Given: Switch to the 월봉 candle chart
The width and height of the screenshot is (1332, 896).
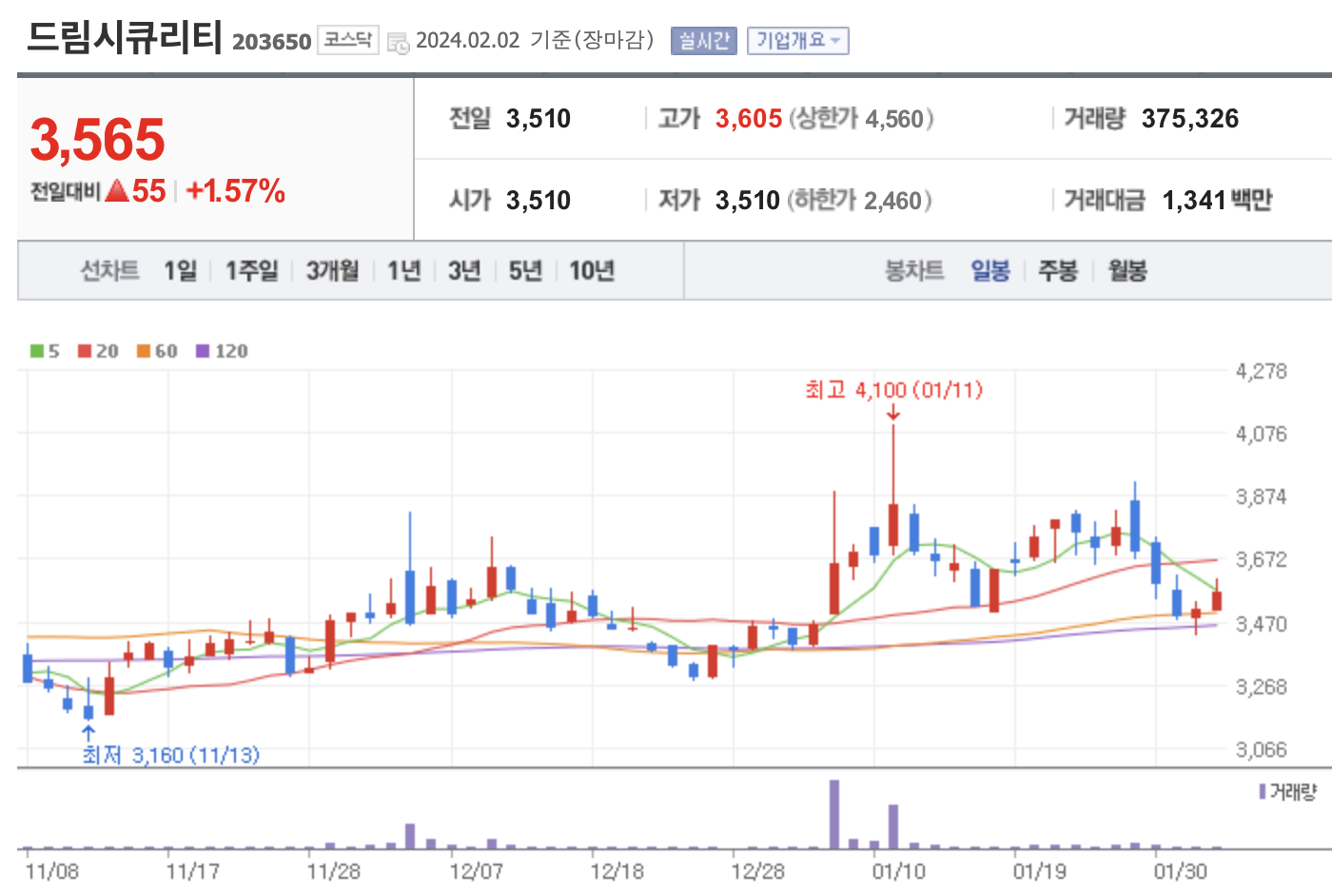Looking at the screenshot, I should 1127,271.
